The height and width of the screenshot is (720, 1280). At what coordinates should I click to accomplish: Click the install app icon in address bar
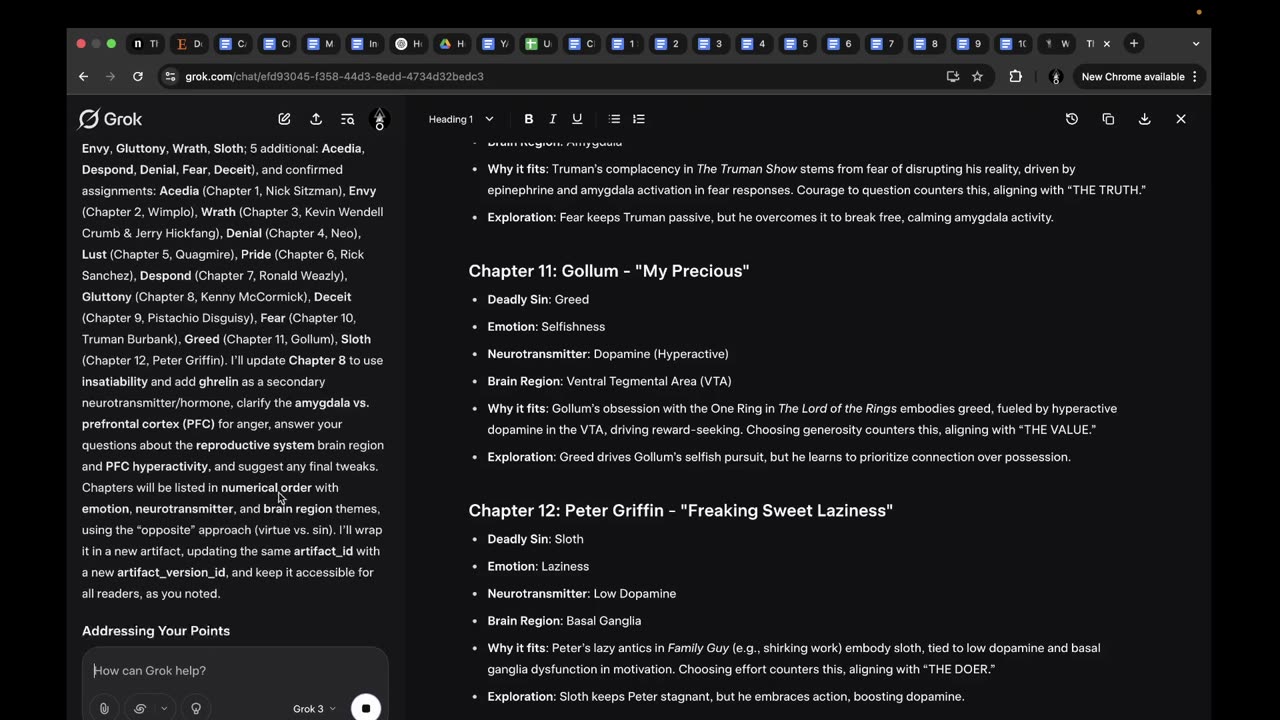tap(953, 76)
